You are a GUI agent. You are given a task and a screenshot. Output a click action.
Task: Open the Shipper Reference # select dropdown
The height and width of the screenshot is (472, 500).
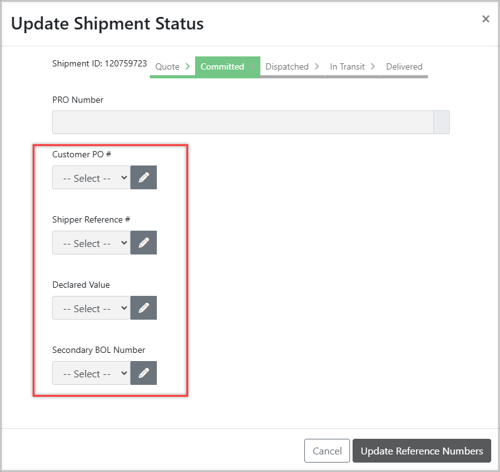(91, 243)
